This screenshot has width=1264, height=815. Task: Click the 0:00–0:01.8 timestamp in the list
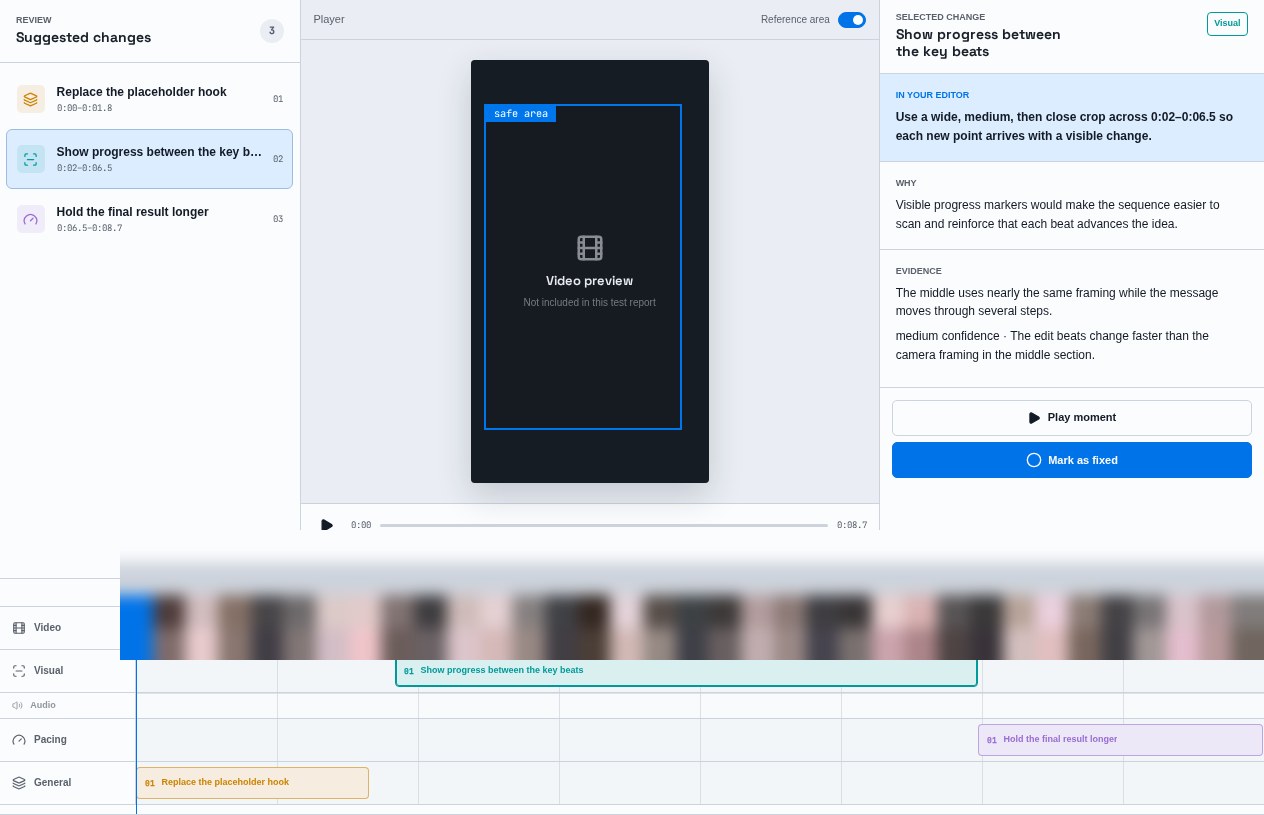click(84, 108)
